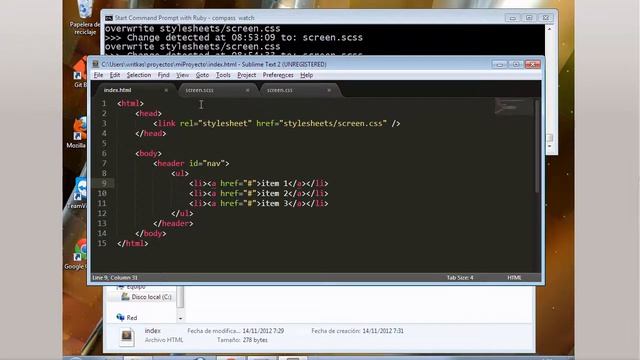Click the rel="stylesheet" attribute on line 3
Viewport: 640px width, 360px height.
tap(216, 124)
